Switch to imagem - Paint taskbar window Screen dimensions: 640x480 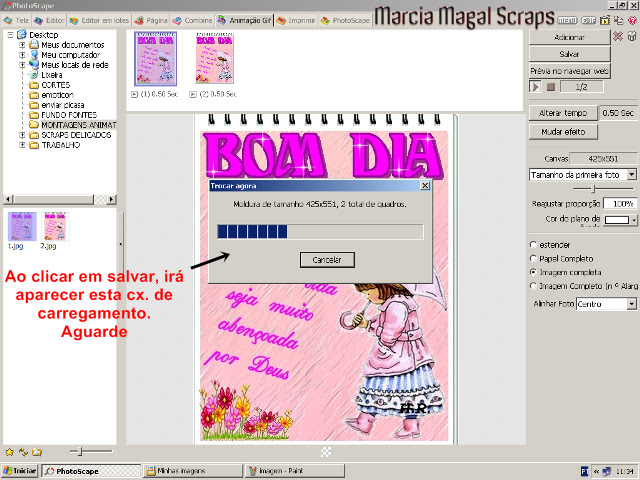click(294, 471)
